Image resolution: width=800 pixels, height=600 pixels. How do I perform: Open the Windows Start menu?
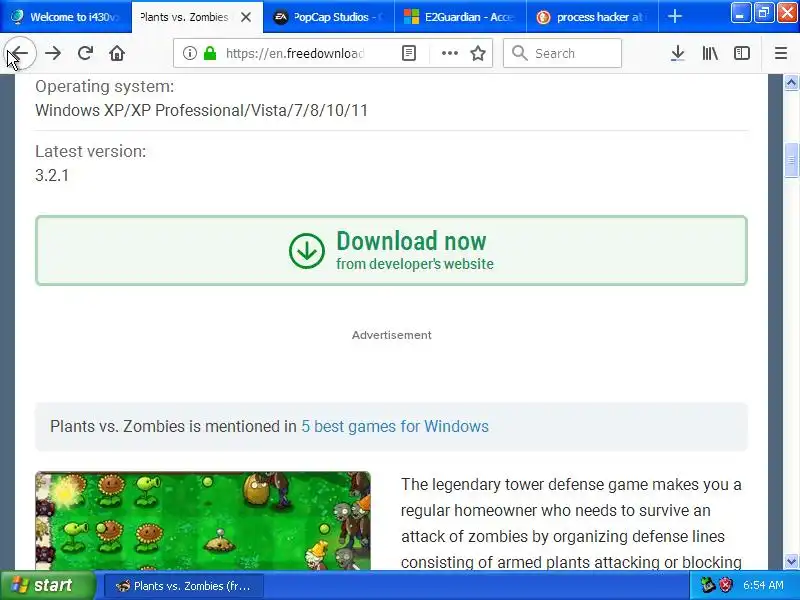point(47,585)
